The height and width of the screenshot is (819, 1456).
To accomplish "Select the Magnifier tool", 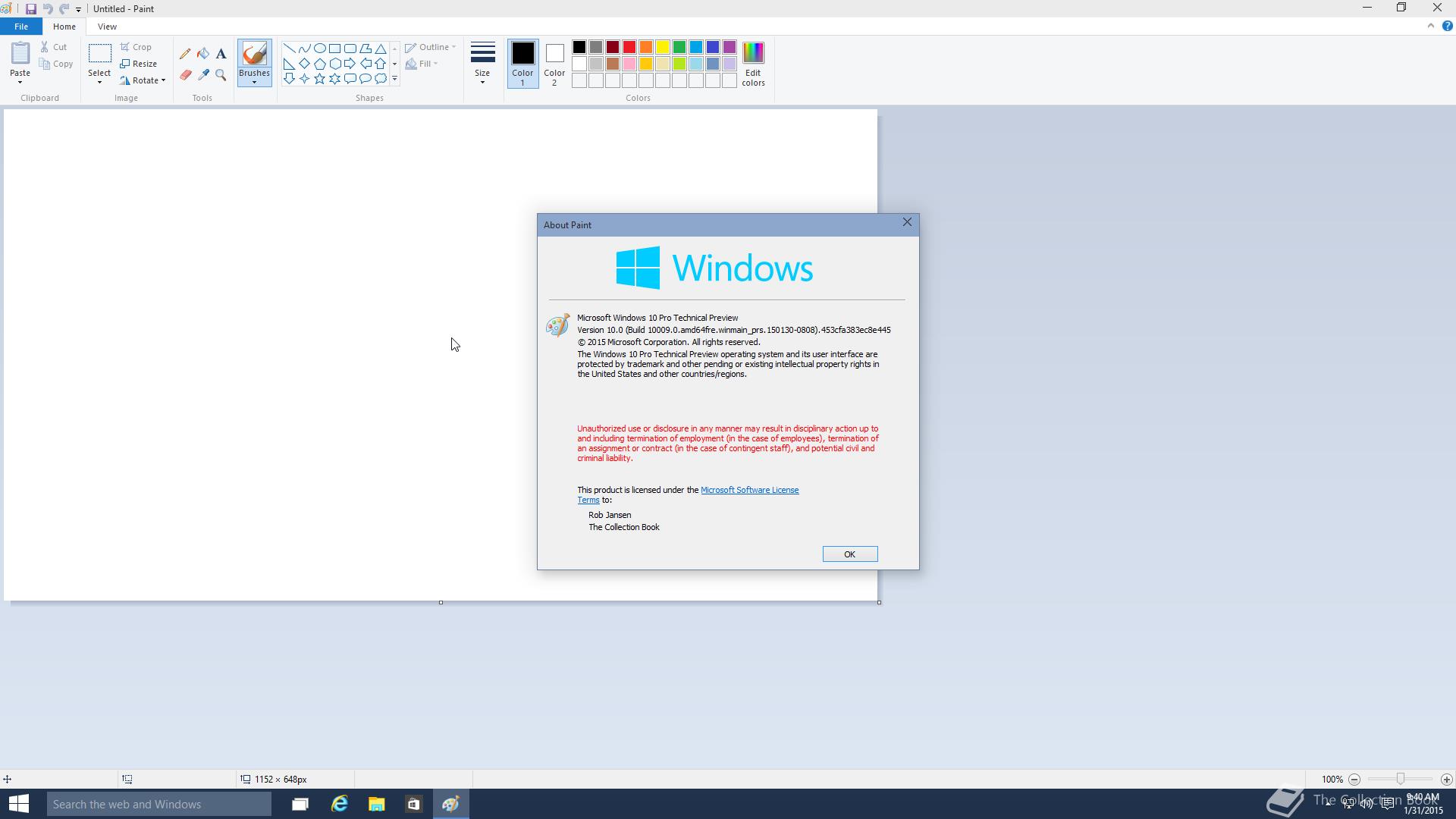I will [221, 75].
